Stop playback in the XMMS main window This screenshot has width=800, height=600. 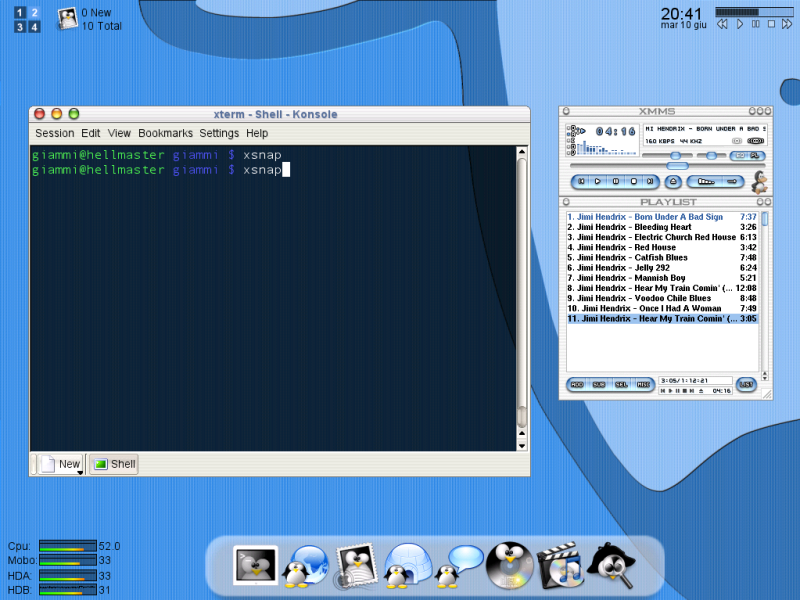(633, 181)
